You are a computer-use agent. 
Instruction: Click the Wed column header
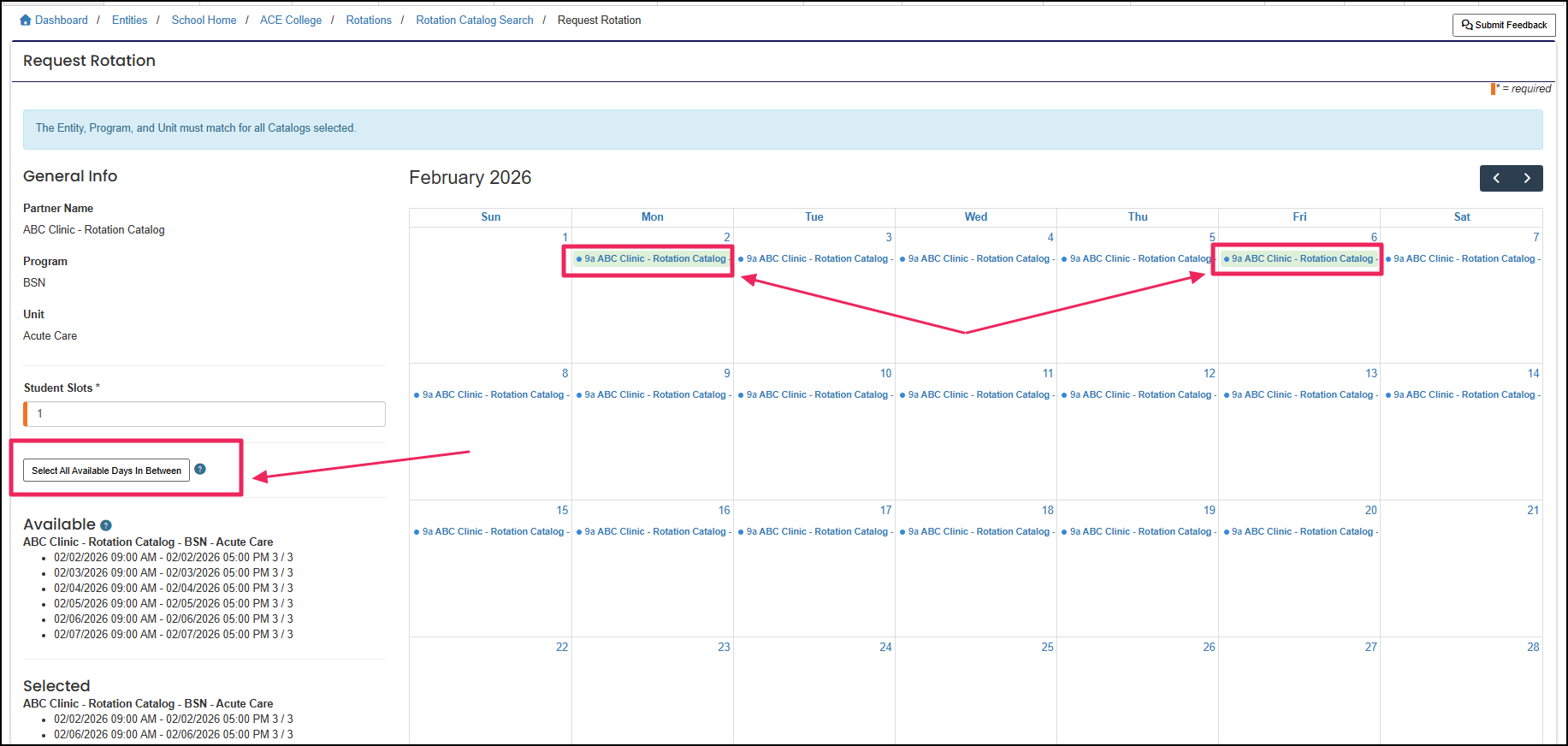tap(976, 216)
